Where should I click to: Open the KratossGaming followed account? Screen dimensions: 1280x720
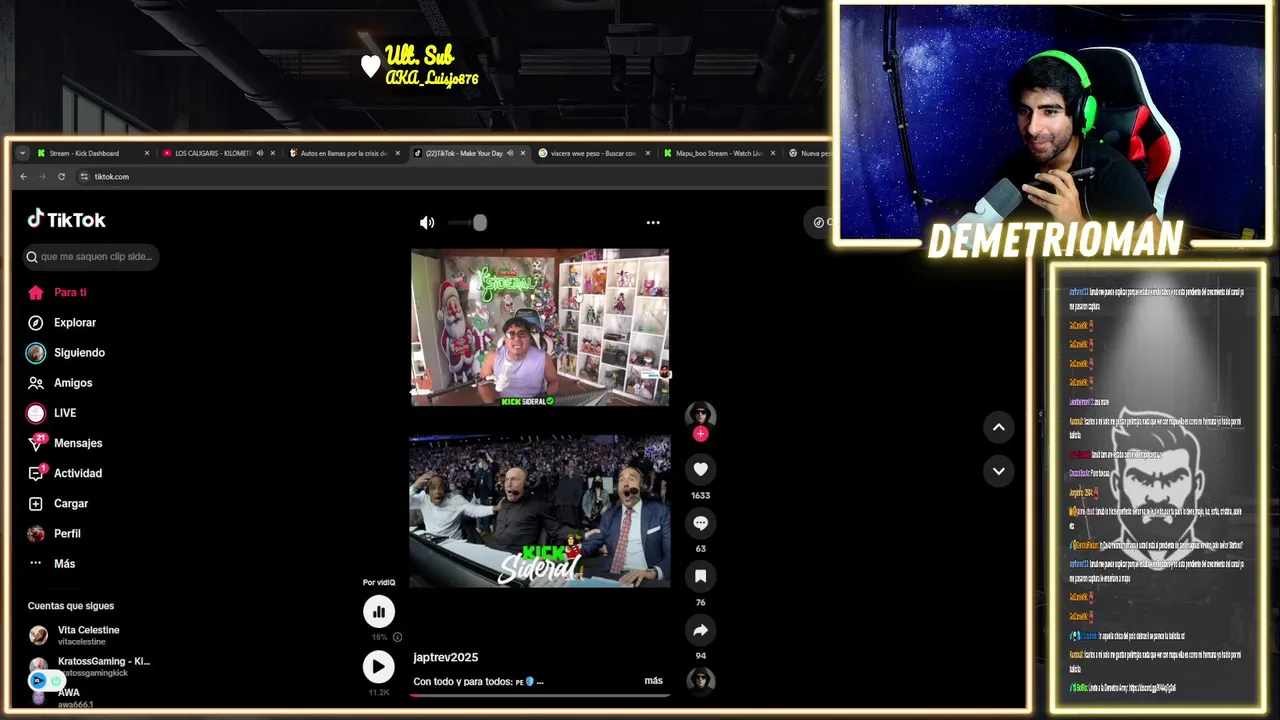tap(89, 666)
